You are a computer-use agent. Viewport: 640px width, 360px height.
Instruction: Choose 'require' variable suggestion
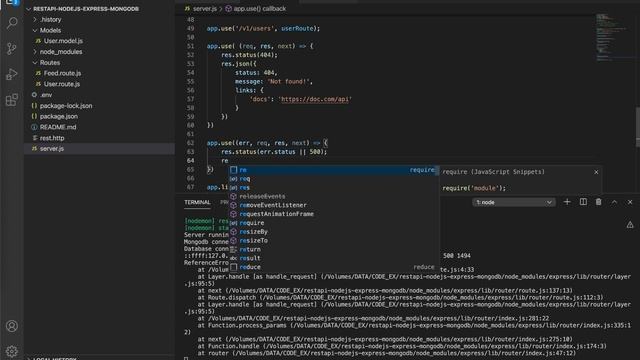click(333, 223)
